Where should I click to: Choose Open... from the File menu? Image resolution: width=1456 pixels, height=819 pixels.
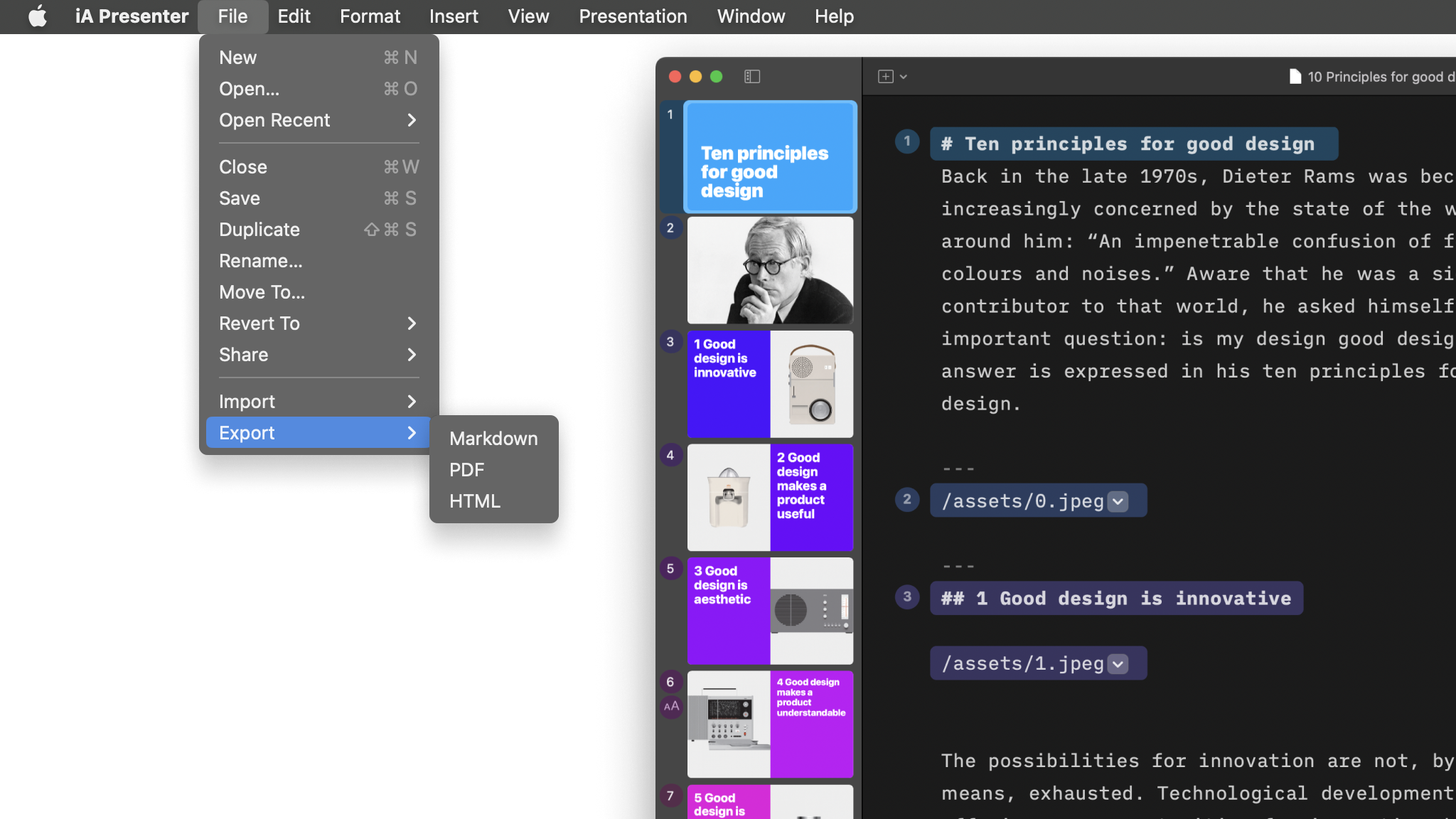click(318, 89)
